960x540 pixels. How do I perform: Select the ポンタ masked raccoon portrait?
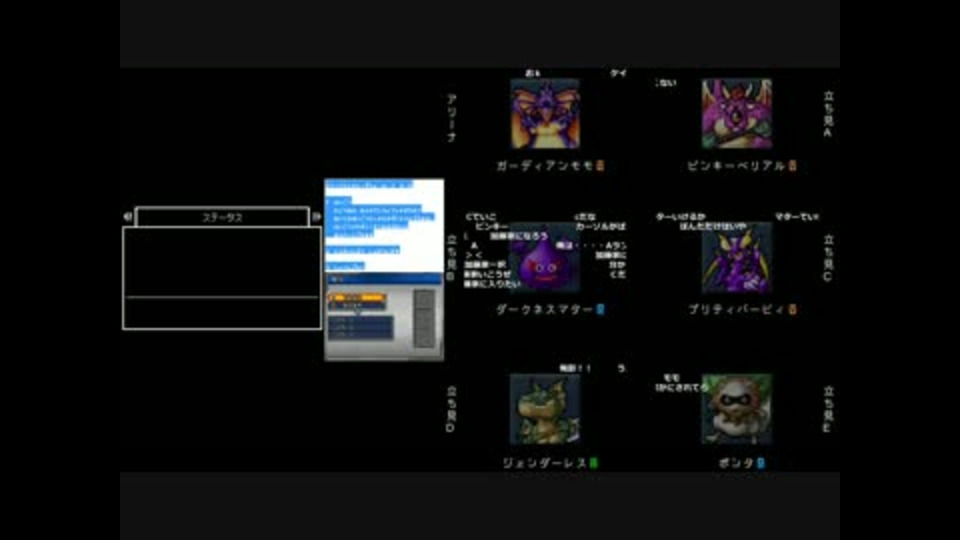point(737,409)
